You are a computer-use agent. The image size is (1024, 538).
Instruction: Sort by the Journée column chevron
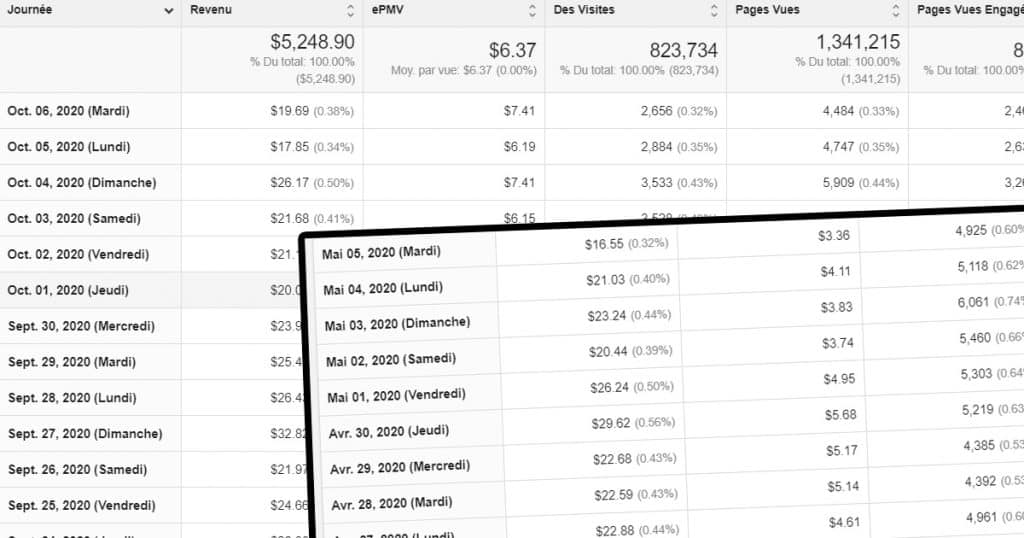click(168, 11)
